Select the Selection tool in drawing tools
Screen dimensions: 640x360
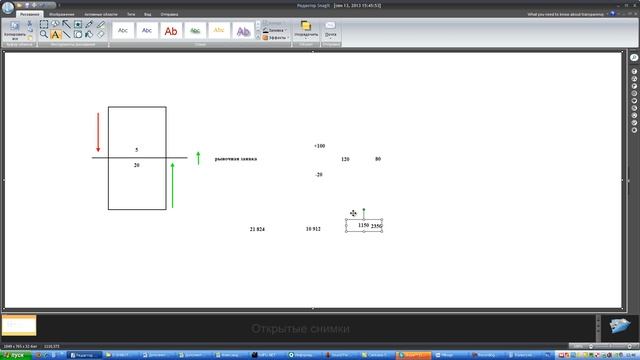[x=44, y=24]
